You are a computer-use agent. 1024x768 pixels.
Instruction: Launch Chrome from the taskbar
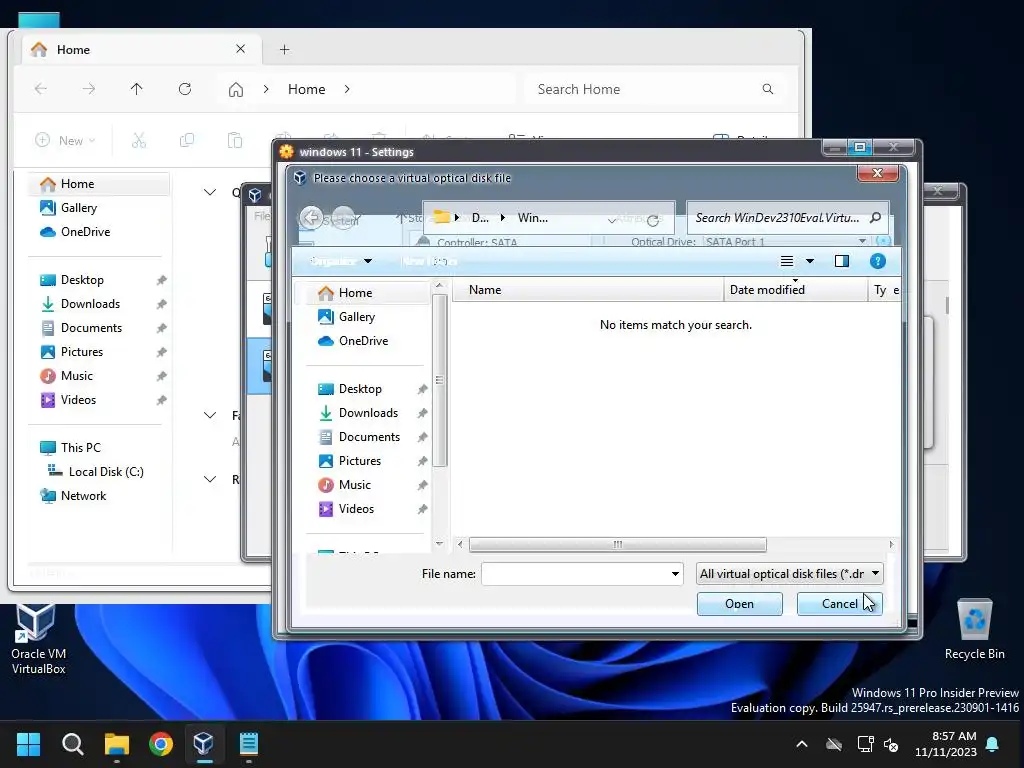(x=161, y=744)
